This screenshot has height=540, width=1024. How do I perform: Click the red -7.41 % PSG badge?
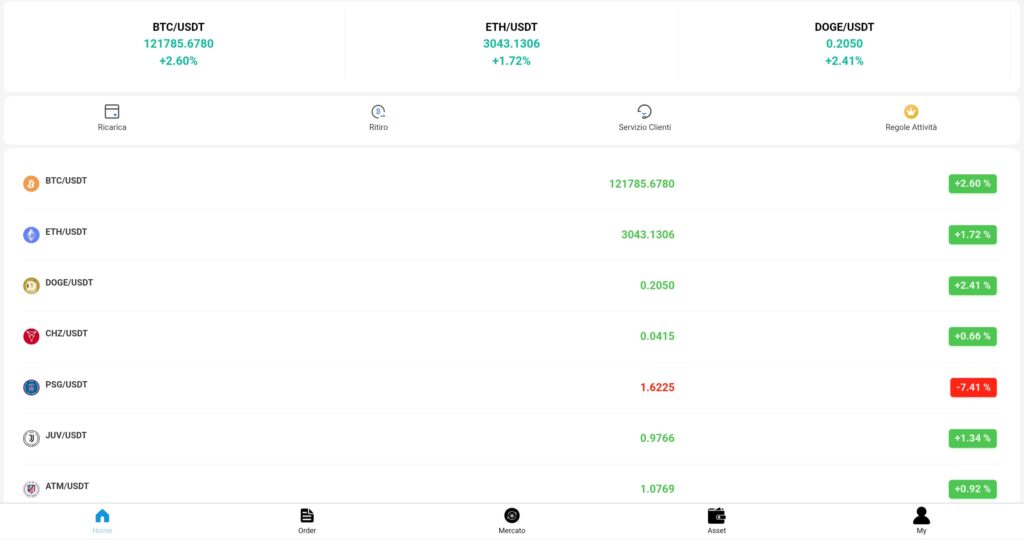tap(973, 387)
